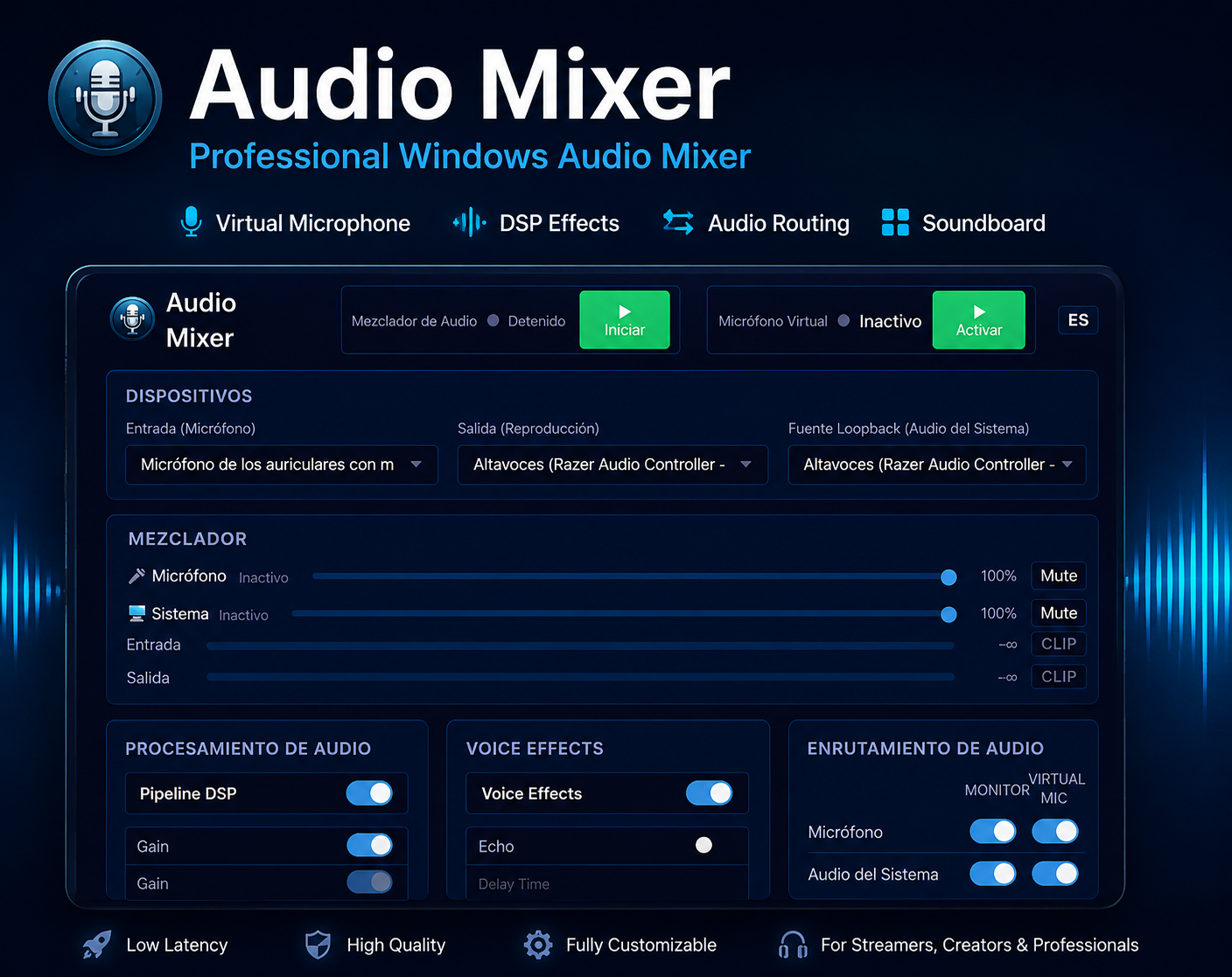
Task: Click the DSP Effects waveform icon
Action: (470, 222)
